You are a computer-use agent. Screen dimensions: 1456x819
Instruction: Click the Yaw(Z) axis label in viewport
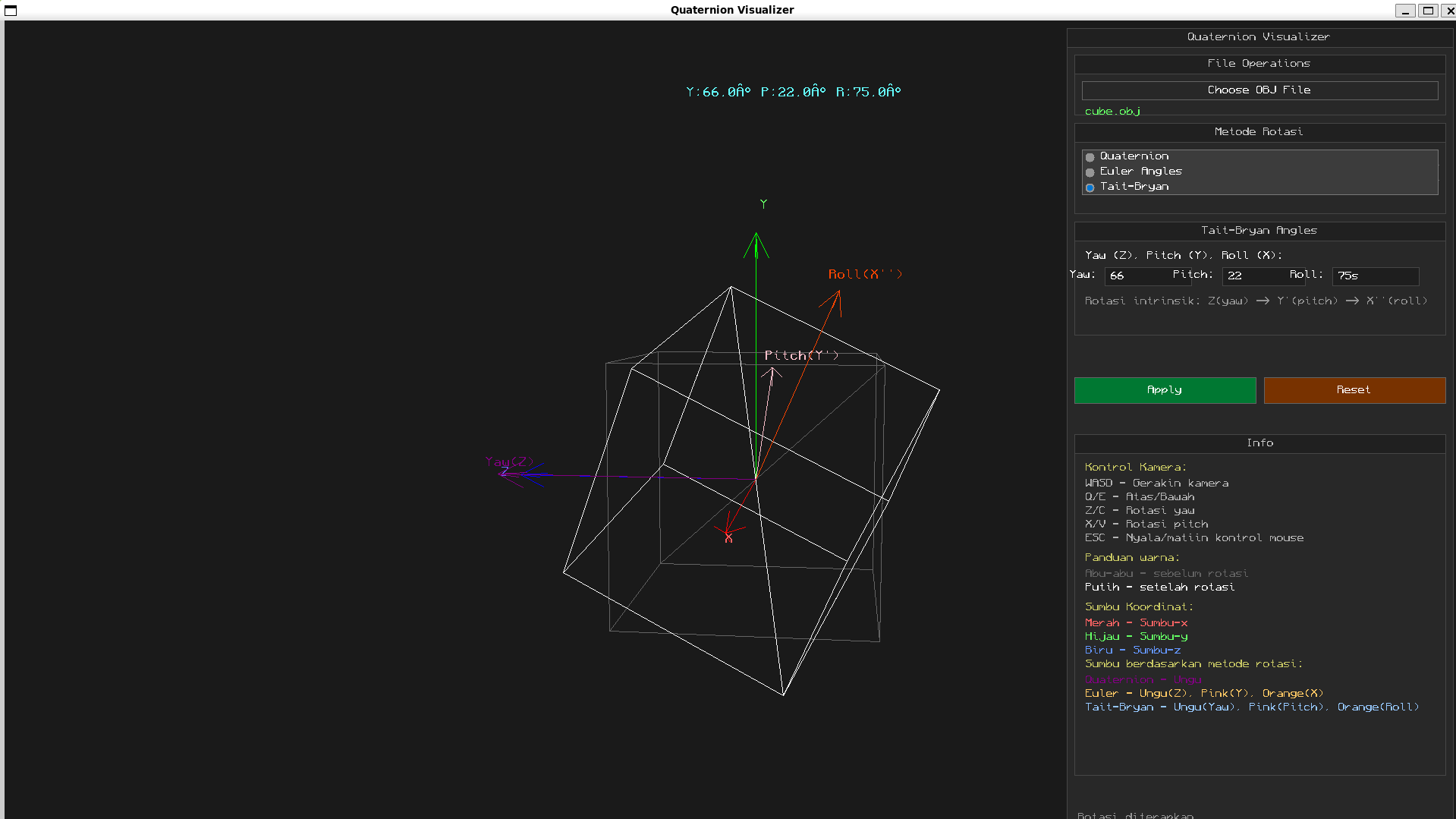pyautogui.click(x=510, y=461)
